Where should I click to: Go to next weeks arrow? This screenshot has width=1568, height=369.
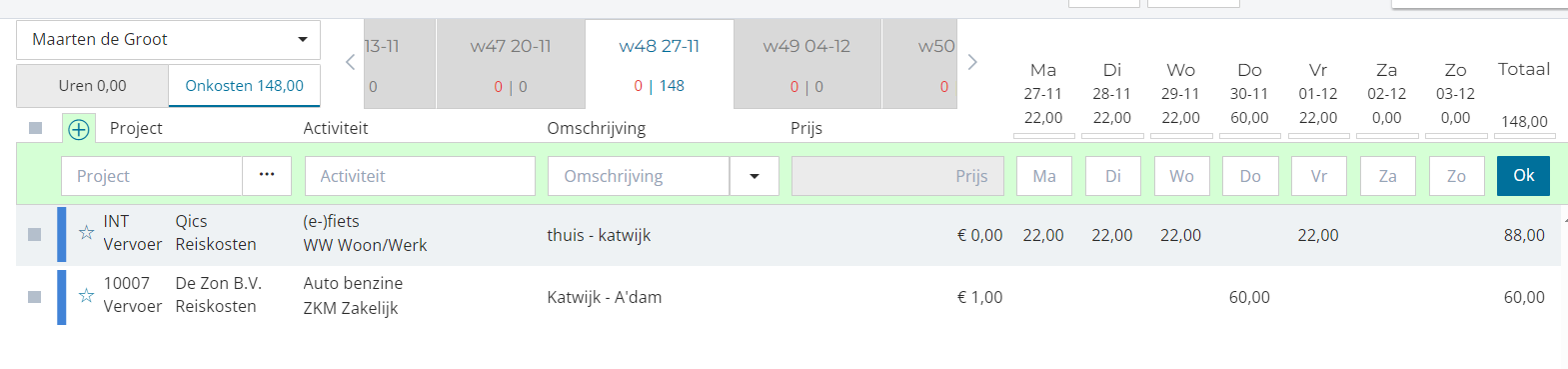[x=972, y=62]
